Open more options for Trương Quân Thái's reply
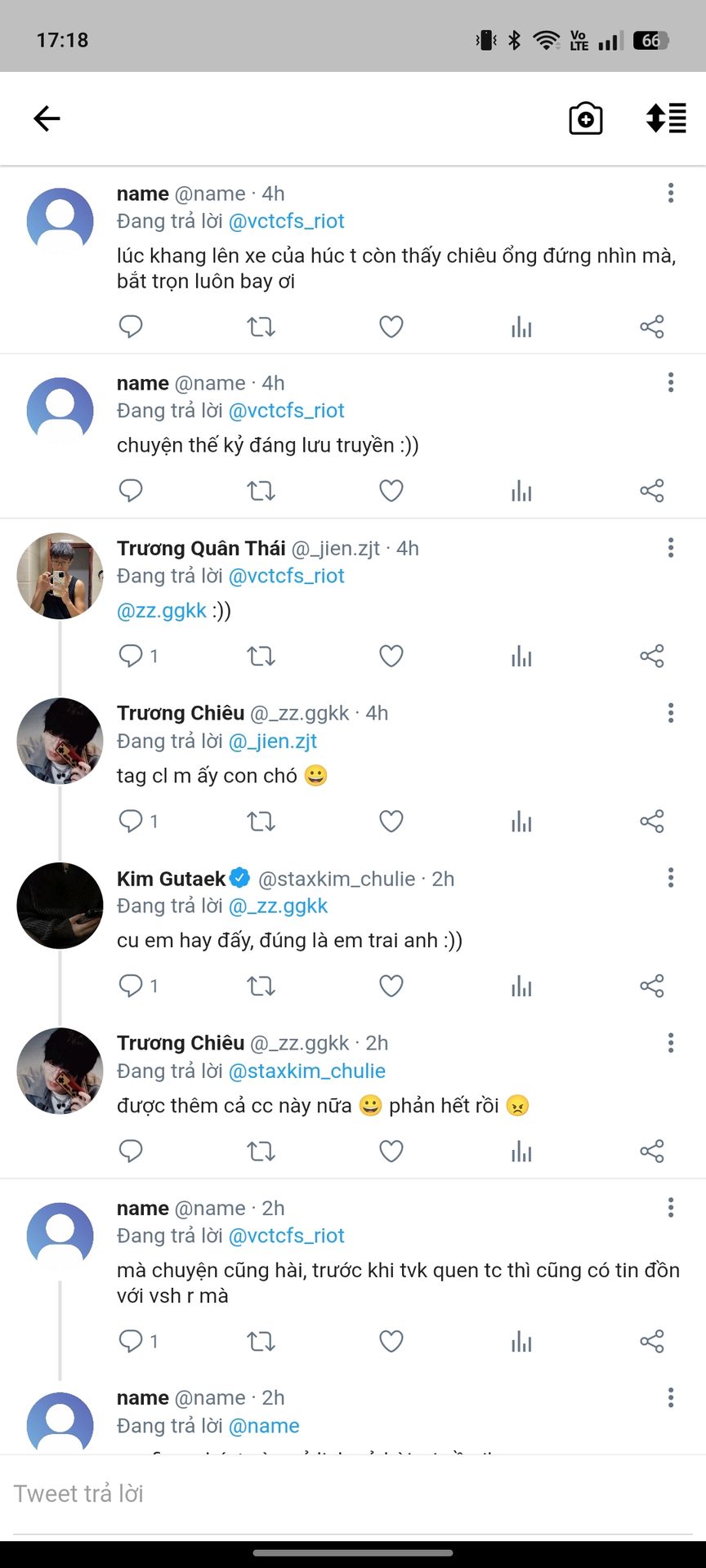This screenshot has height=1568, width=706. click(671, 548)
